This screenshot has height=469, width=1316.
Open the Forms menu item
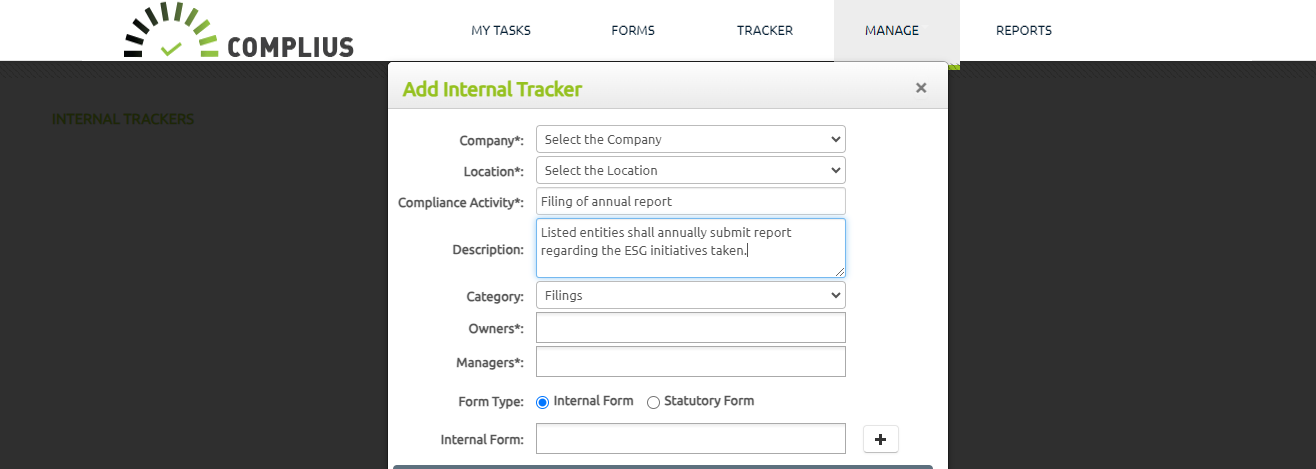point(633,30)
